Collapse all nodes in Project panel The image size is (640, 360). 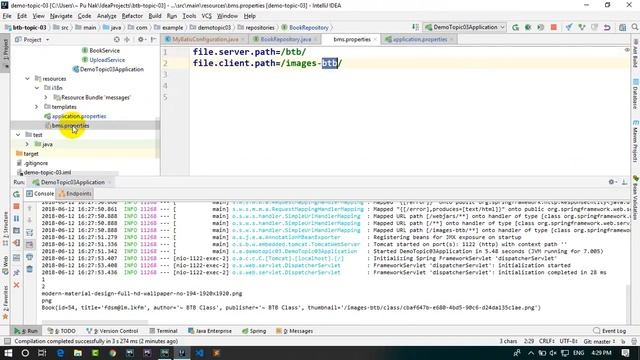click(127, 40)
